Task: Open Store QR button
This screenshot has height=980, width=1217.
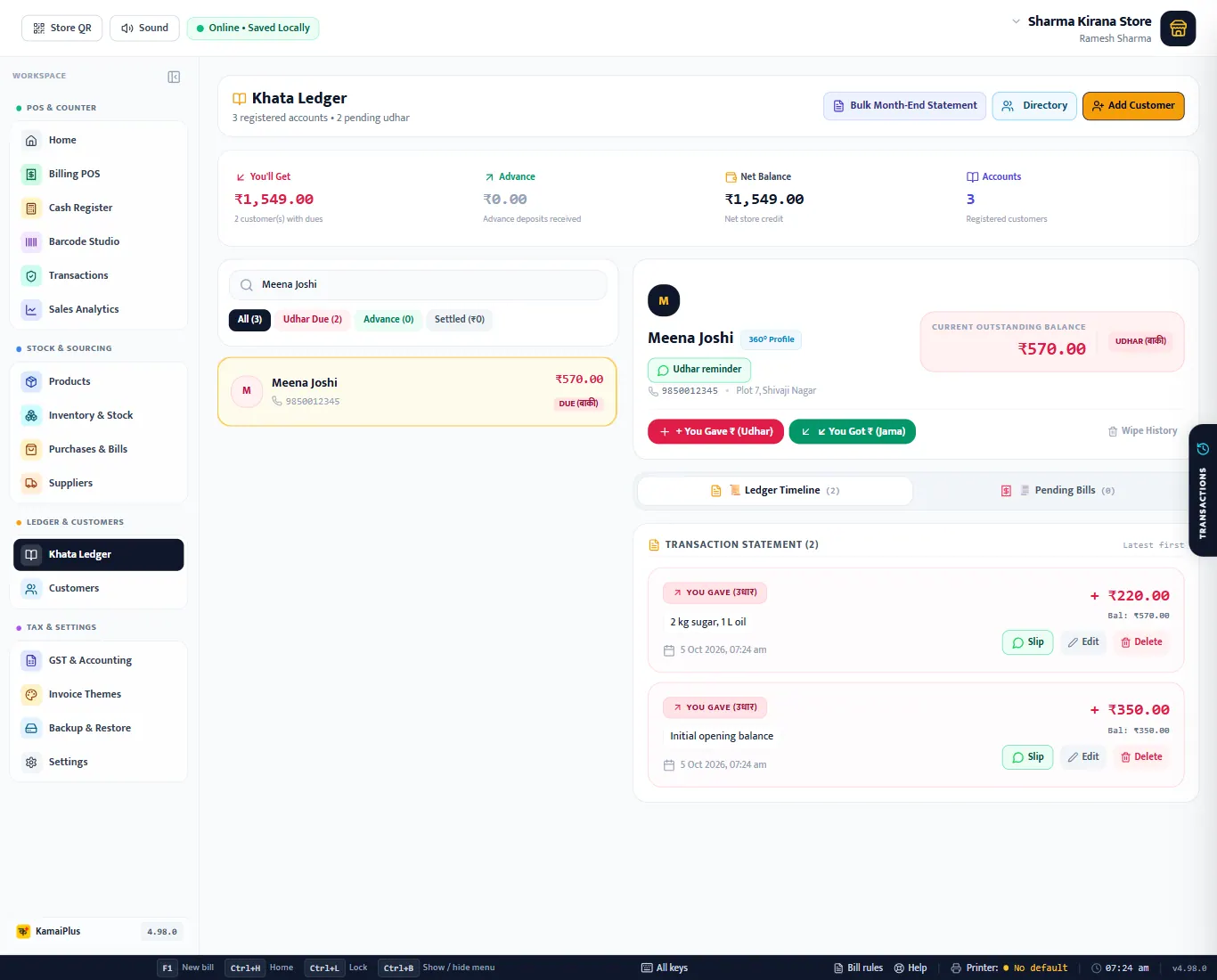Action: point(62,28)
